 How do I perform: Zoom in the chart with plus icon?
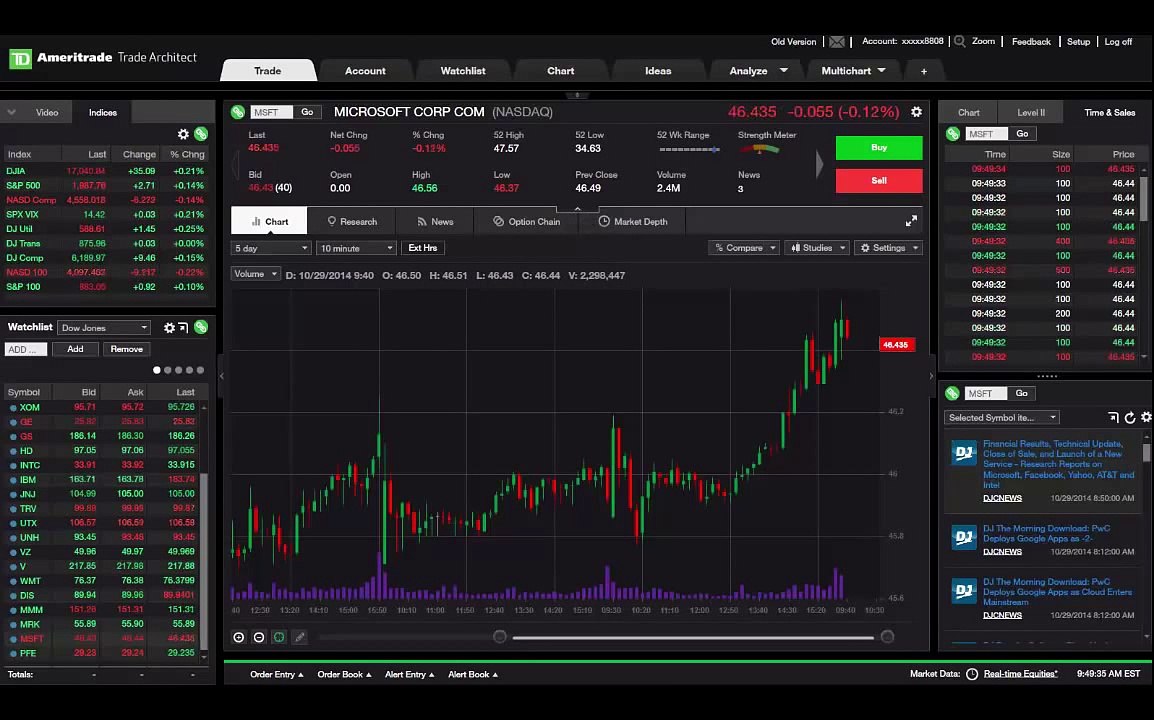pos(238,638)
